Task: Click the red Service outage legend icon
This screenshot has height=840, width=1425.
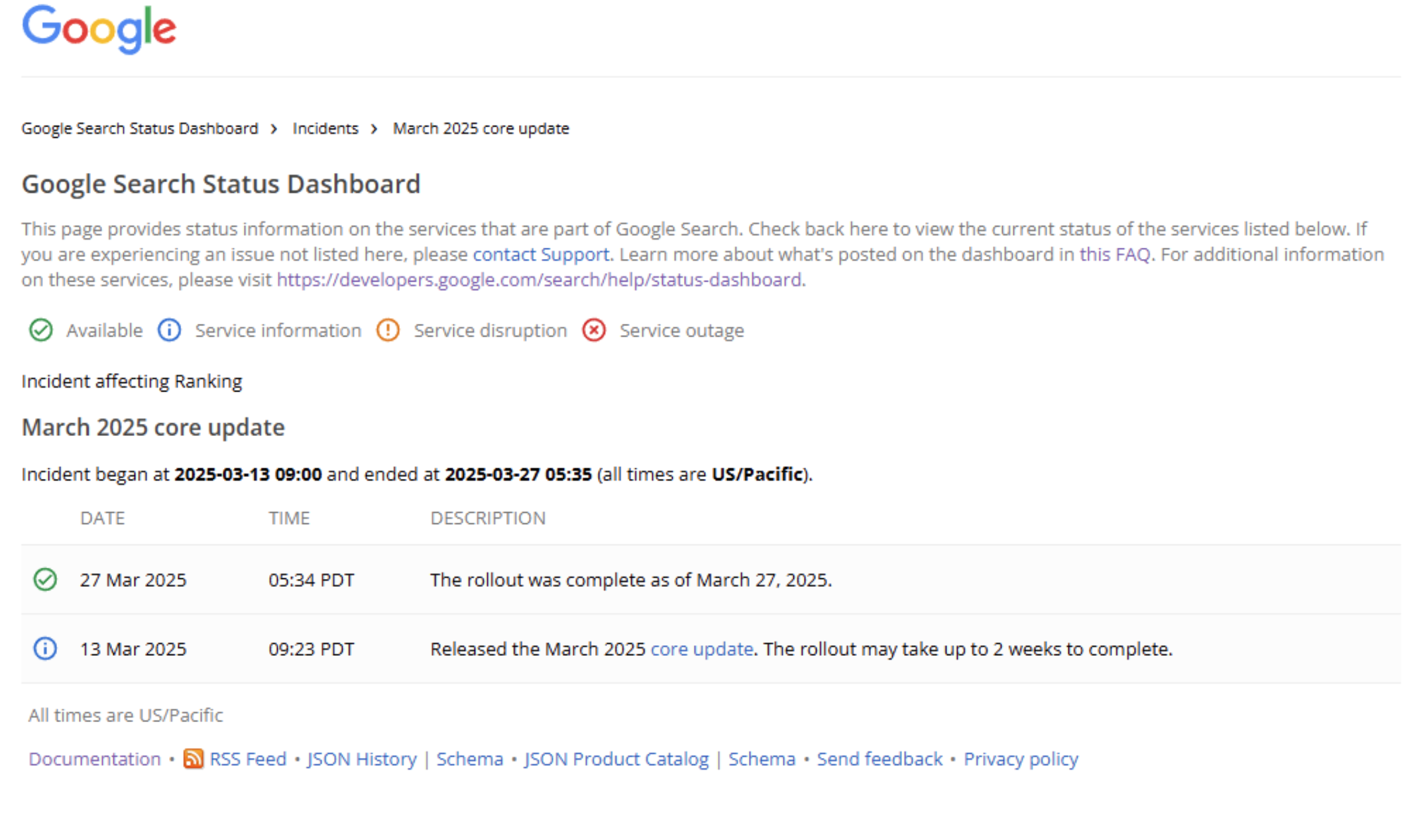Action: coord(594,330)
